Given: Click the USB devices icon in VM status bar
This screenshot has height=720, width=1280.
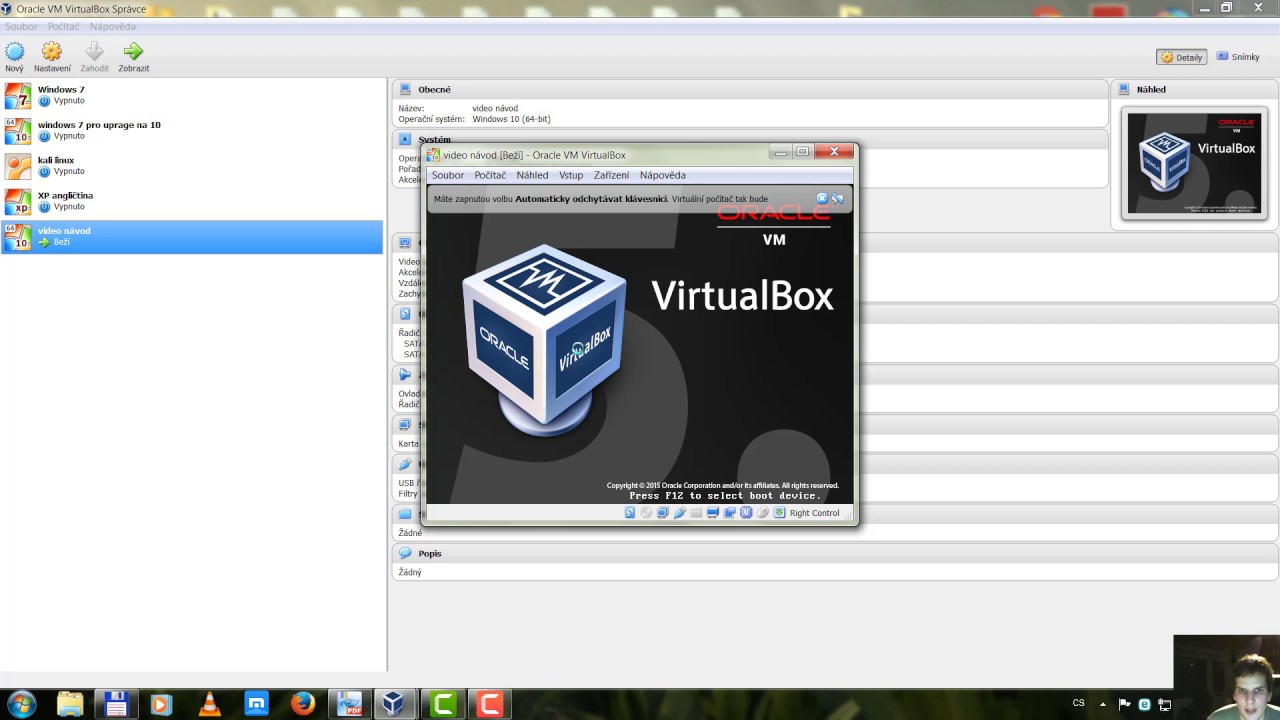Looking at the screenshot, I should 679,513.
